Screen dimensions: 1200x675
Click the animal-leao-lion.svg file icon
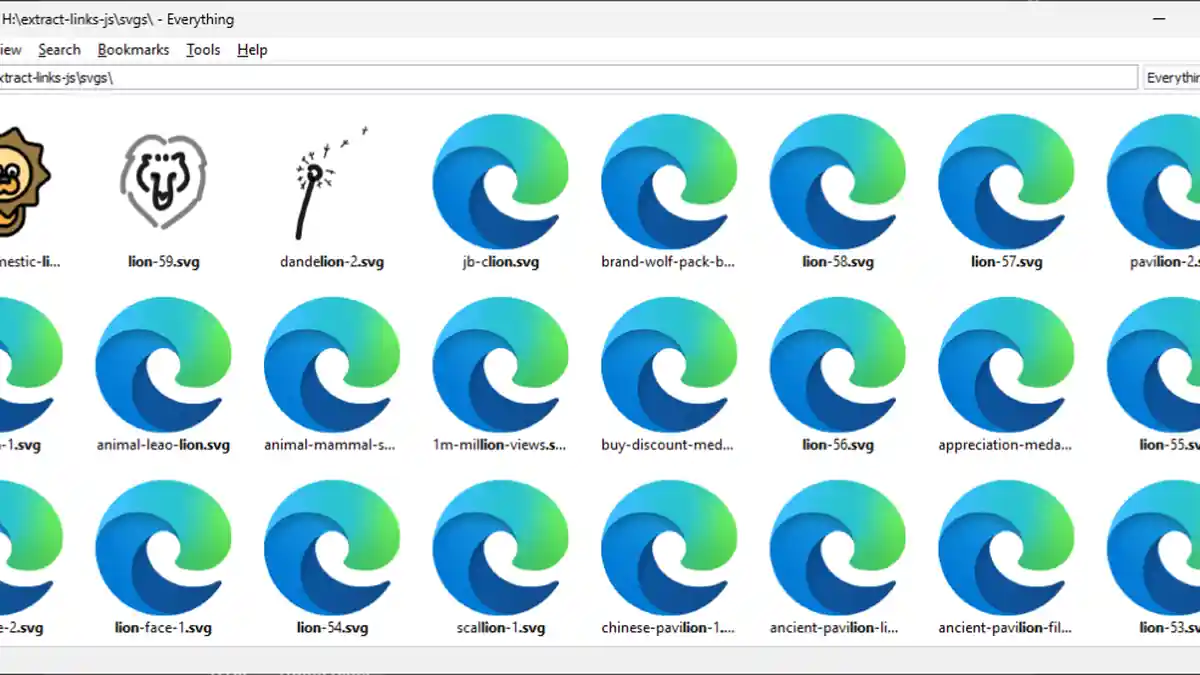[x=163, y=364]
